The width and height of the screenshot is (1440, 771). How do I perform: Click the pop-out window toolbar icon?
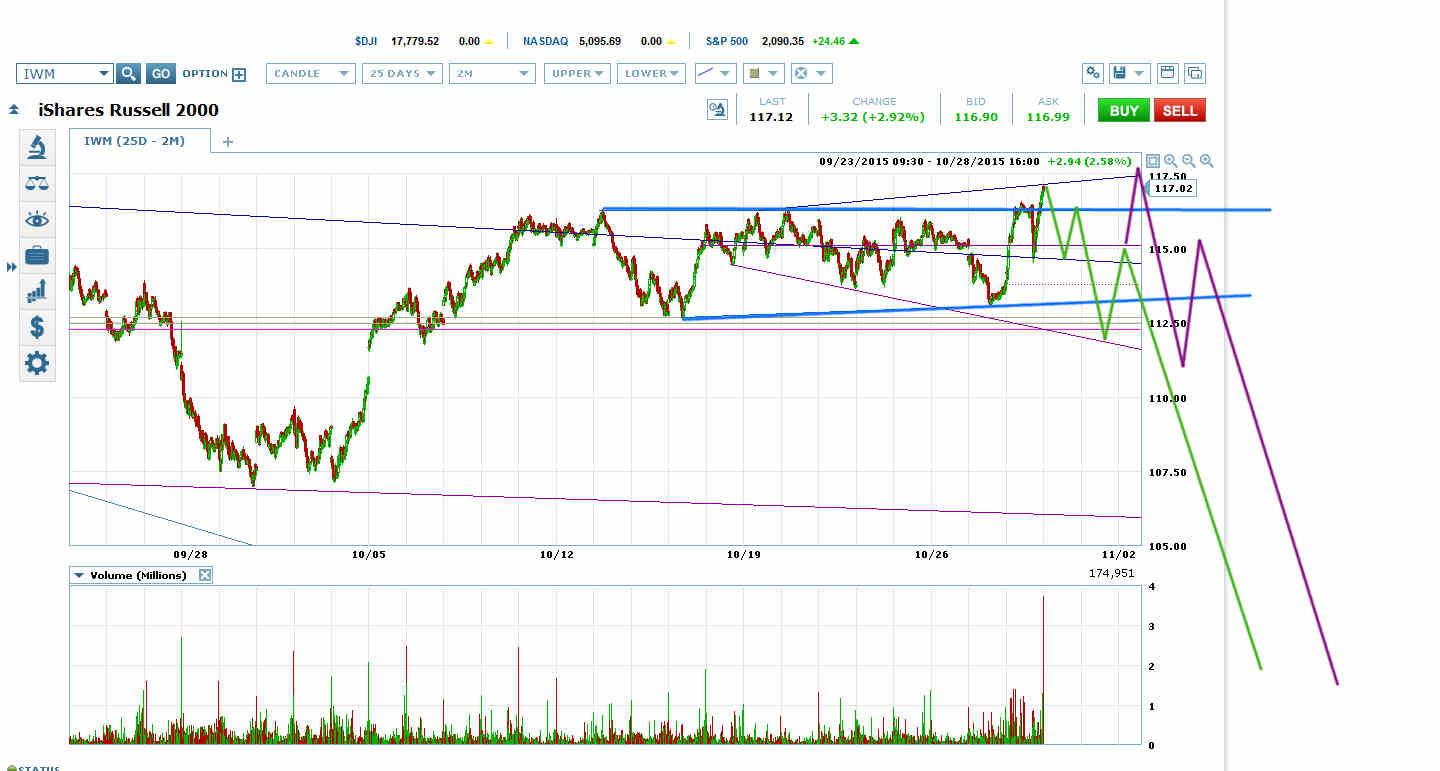click(1194, 73)
